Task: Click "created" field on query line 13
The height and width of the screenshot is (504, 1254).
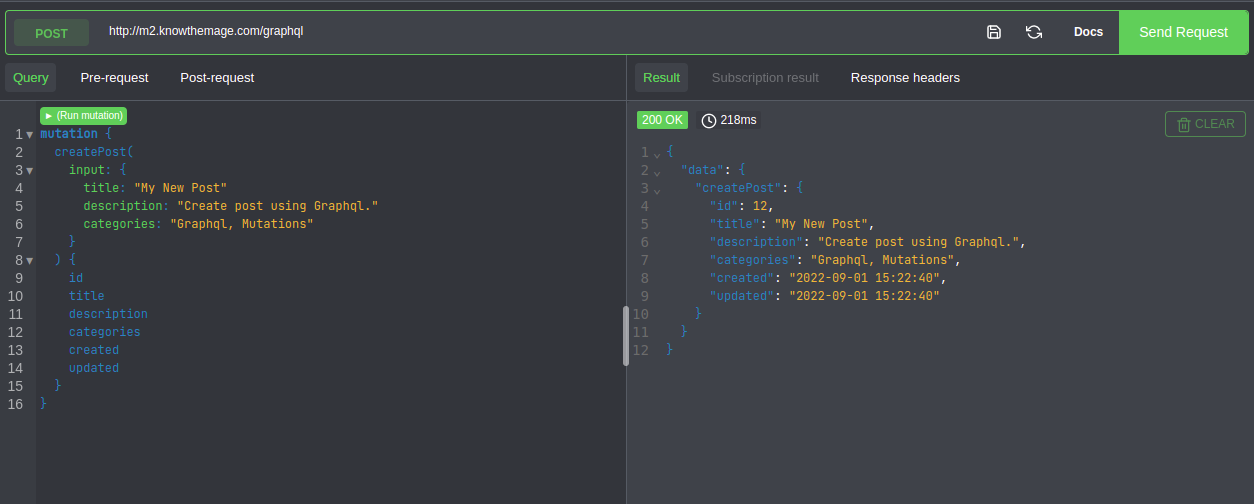Action: [x=94, y=350]
